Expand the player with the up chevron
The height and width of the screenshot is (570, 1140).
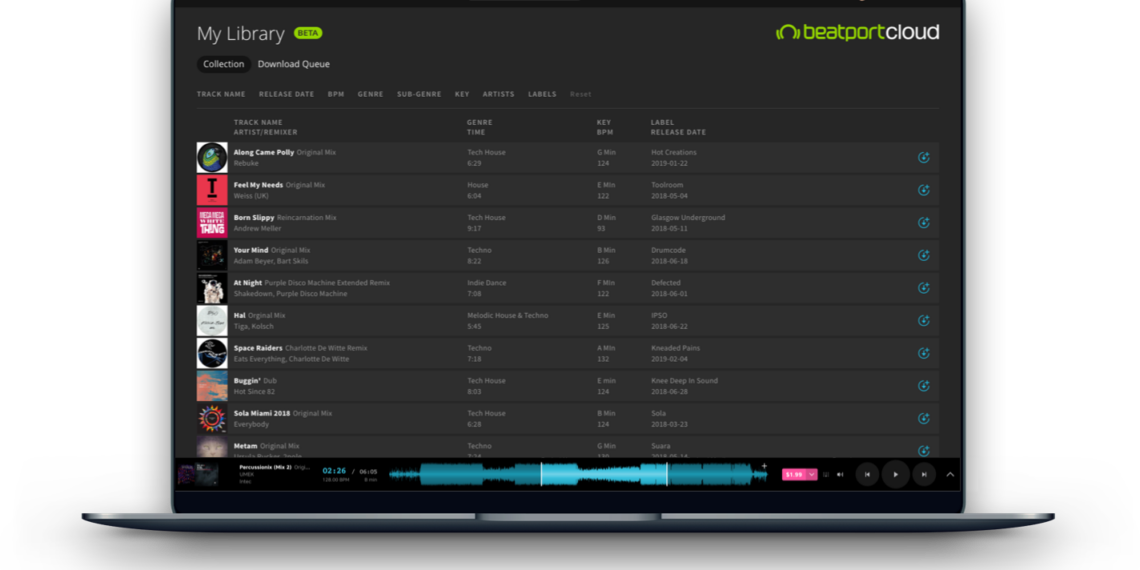coord(950,474)
